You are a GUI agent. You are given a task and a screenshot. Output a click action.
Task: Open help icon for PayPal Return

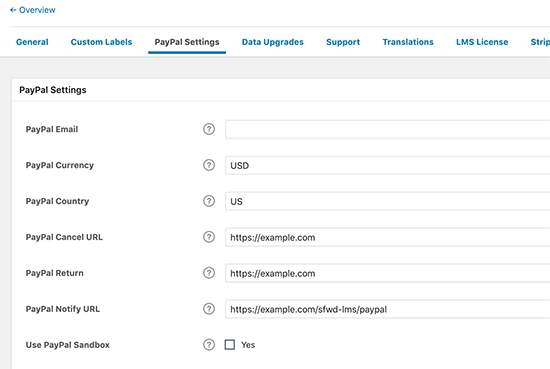pyautogui.click(x=209, y=273)
